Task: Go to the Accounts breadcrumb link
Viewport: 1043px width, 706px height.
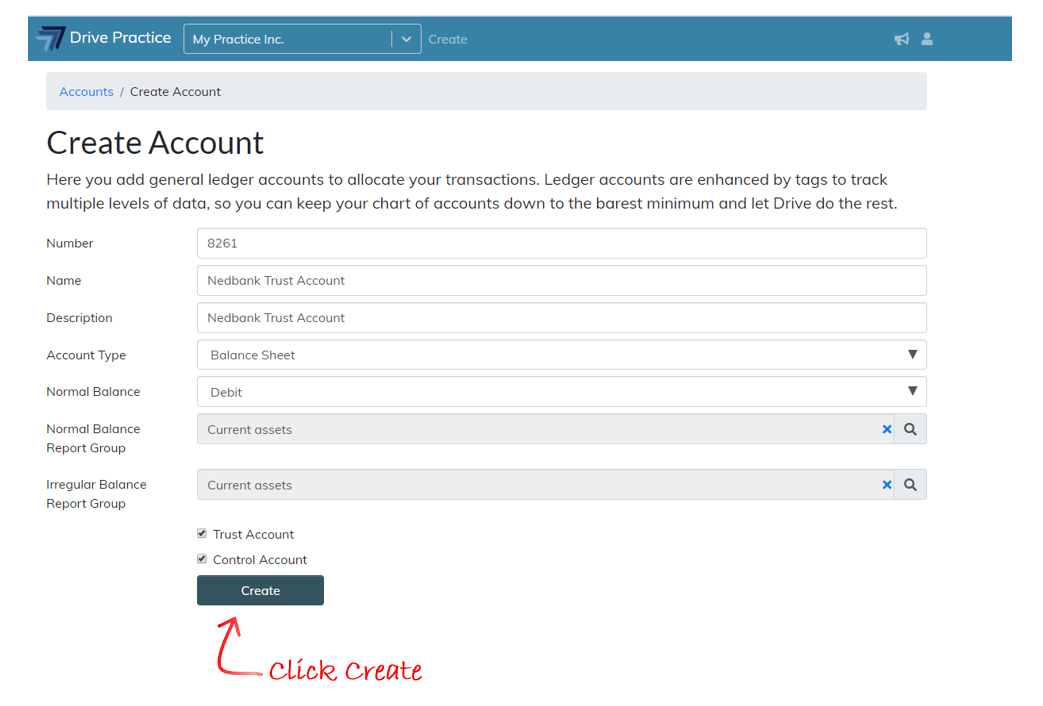Action: pos(86,92)
